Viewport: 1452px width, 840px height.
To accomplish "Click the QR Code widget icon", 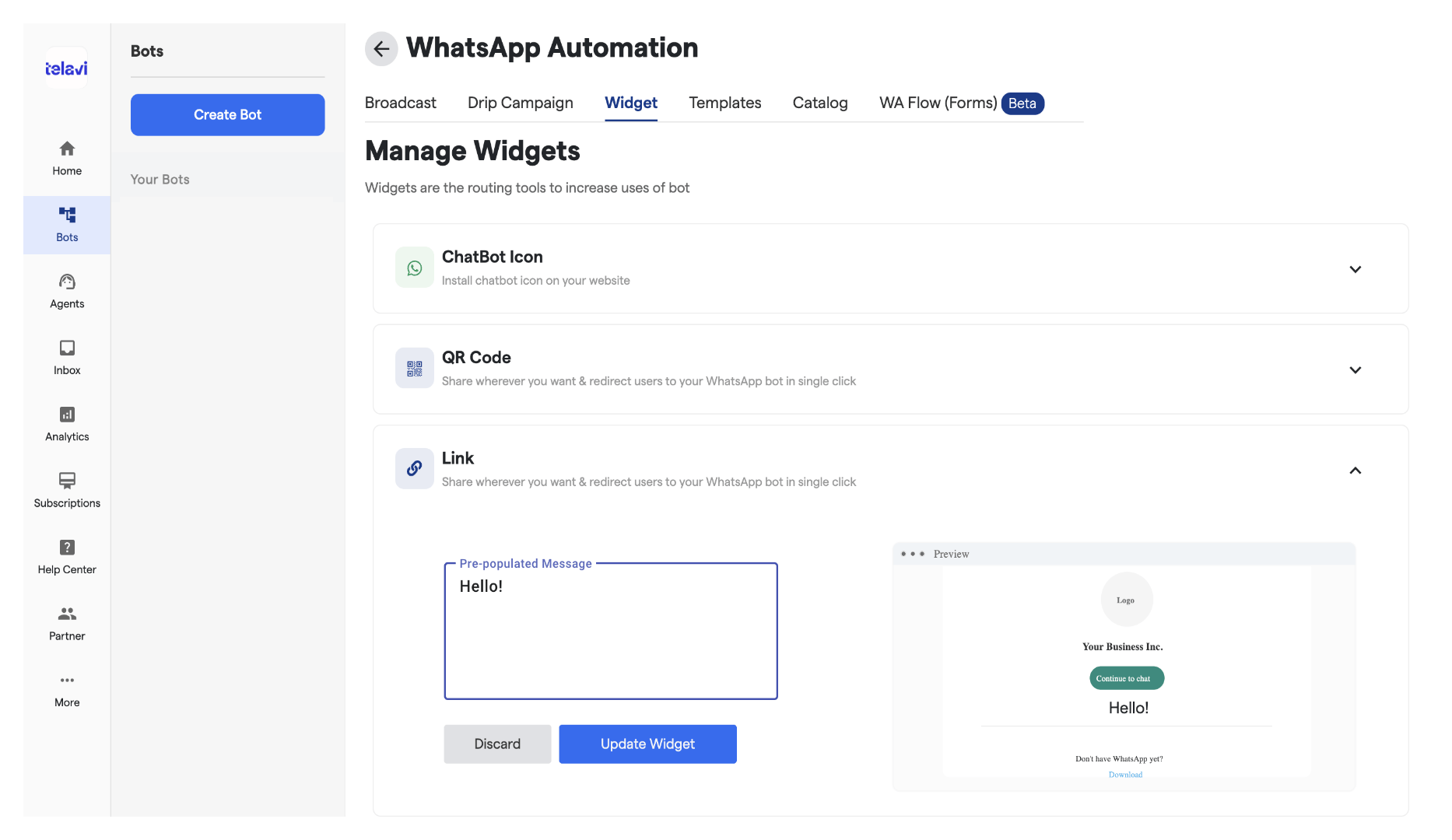I will click(x=415, y=368).
